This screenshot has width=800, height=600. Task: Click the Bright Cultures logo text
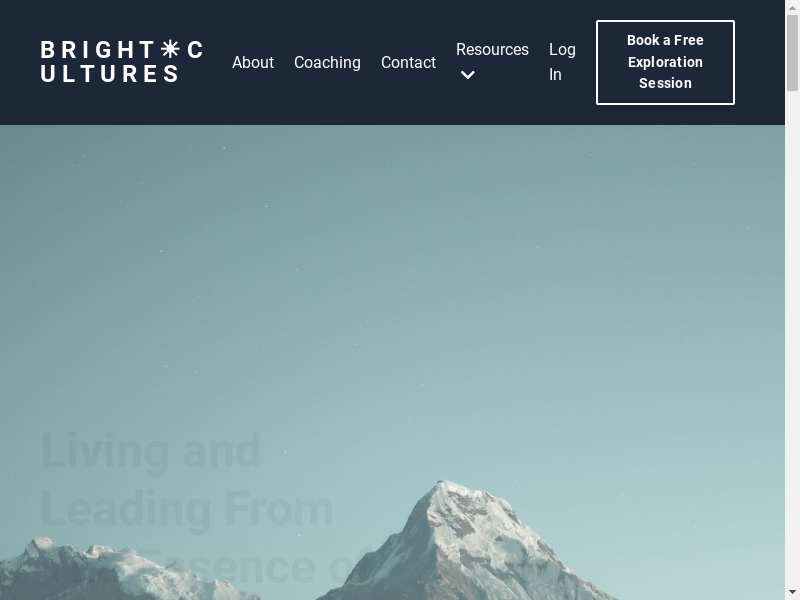click(x=122, y=62)
